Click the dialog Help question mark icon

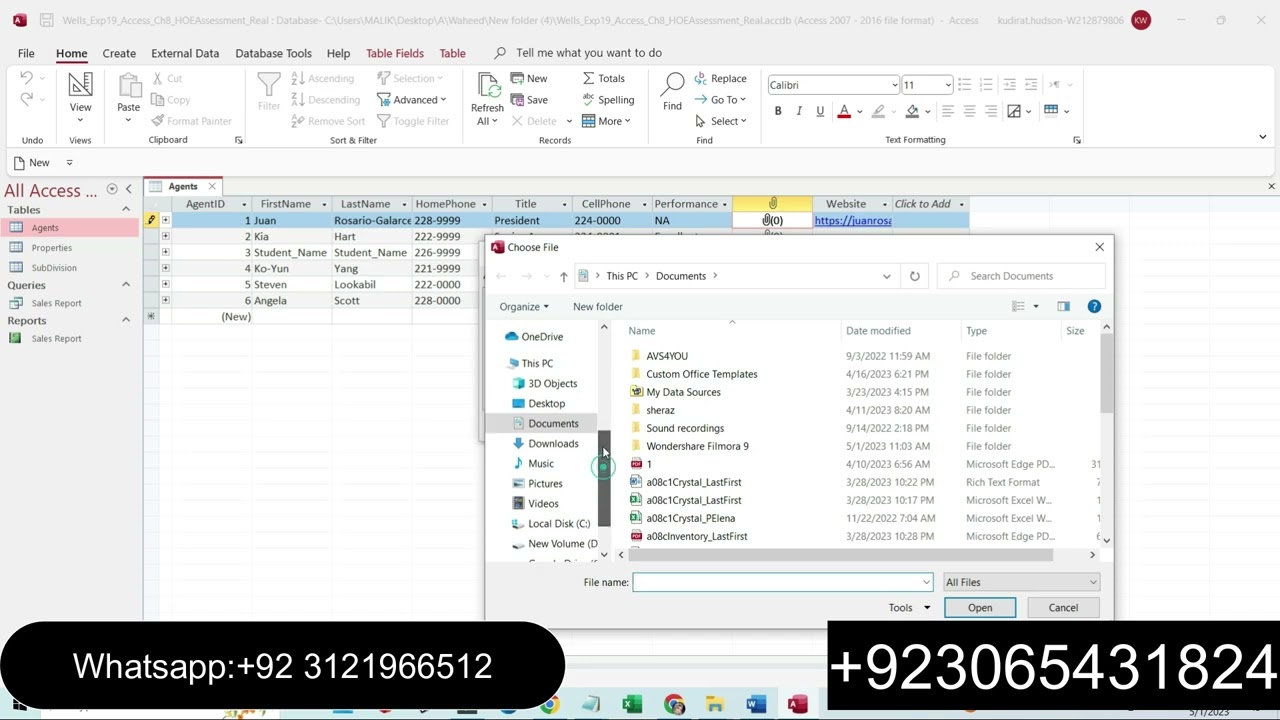(x=1094, y=306)
